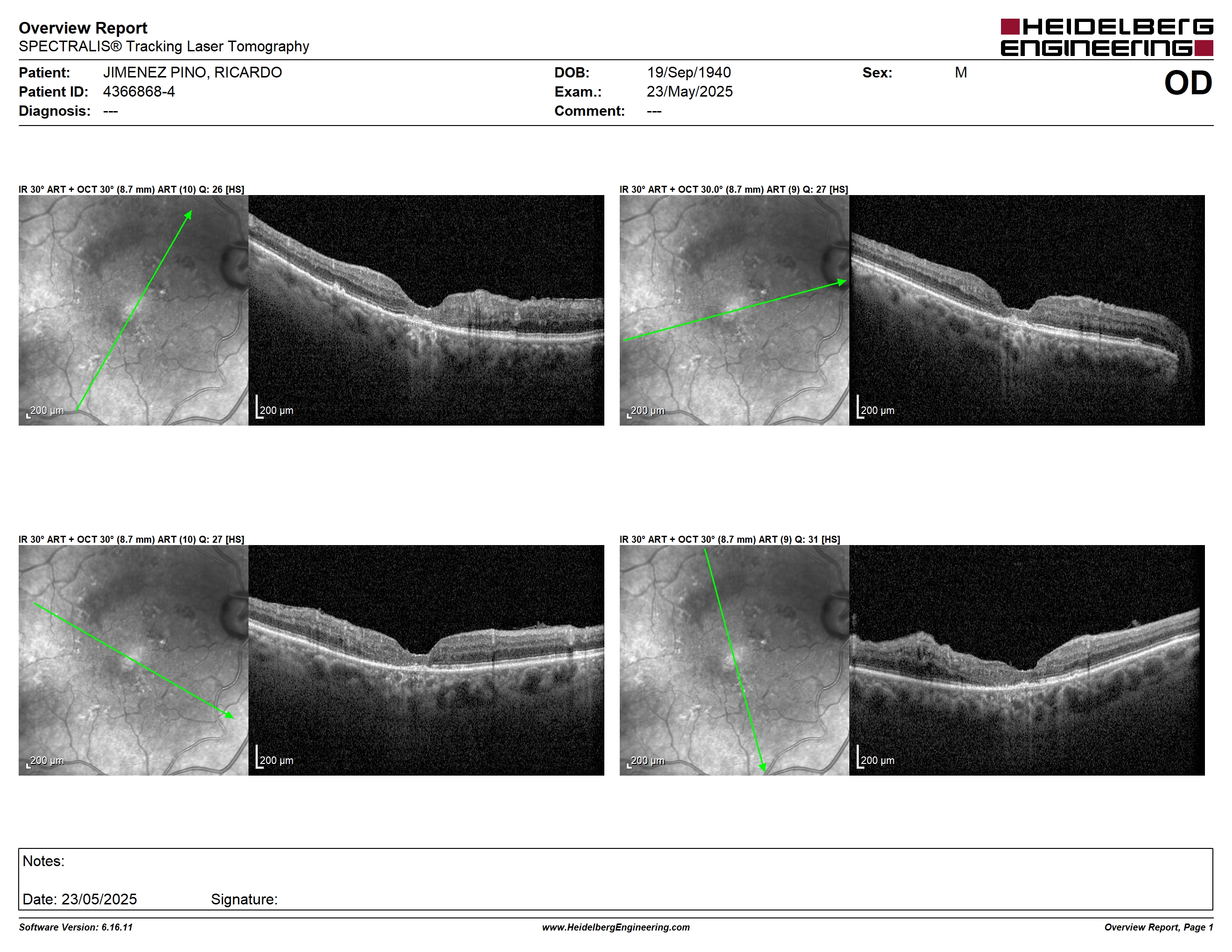This screenshot has width=1232, height=952.
Task: Click the OD eye label
Action: point(1188,83)
